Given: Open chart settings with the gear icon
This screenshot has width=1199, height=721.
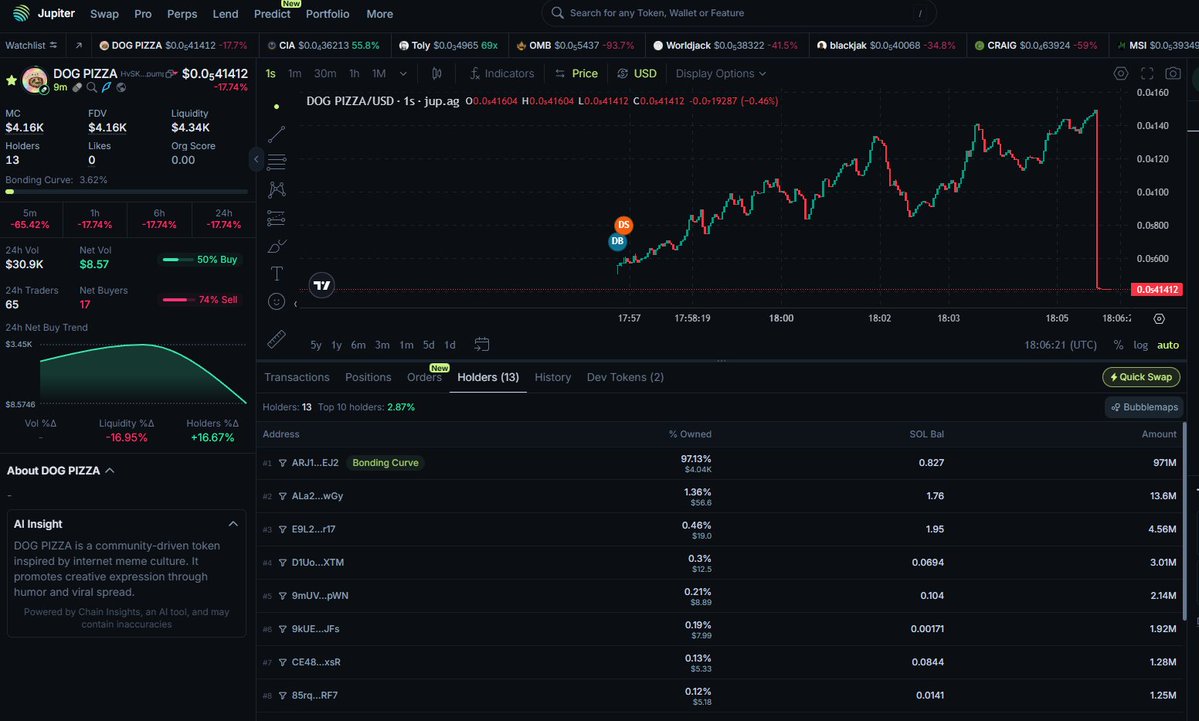Looking at the screenshot, I should click(1121, 73).
